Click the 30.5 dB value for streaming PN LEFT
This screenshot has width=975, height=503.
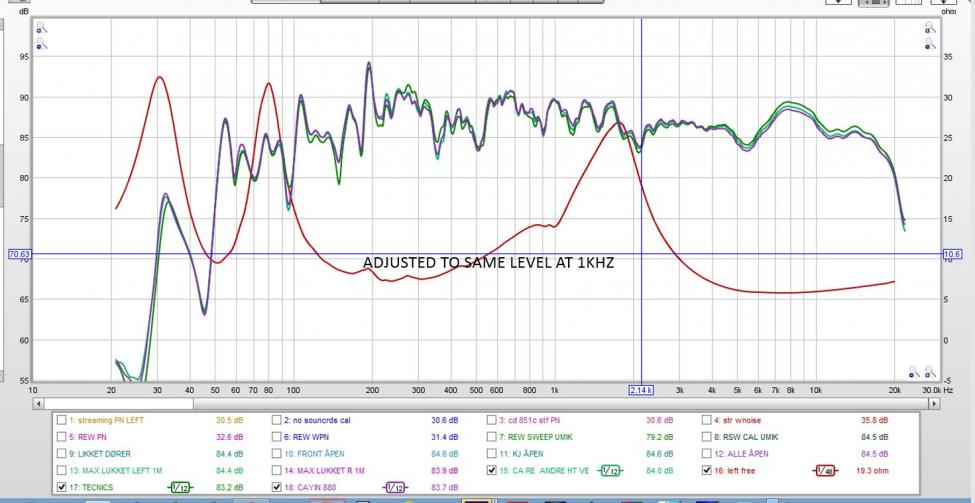(x=229, y=421)
